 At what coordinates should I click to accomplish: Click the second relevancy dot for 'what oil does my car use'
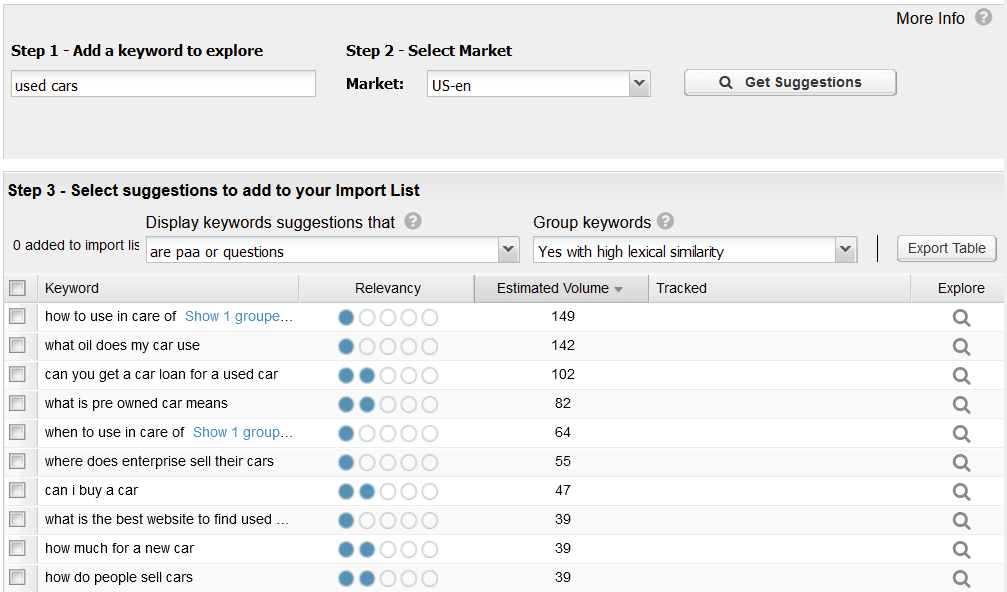tap(366, 346)
